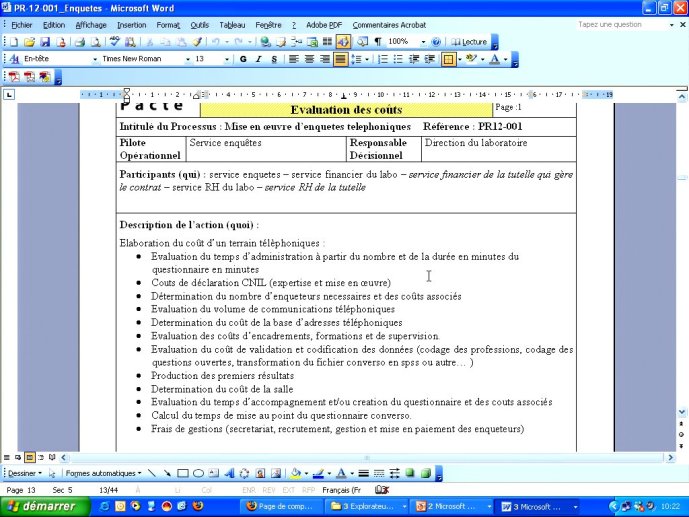
Task: Open the zoom 100% dropdown
Action: pyautogui.click(x=423, y=42)
